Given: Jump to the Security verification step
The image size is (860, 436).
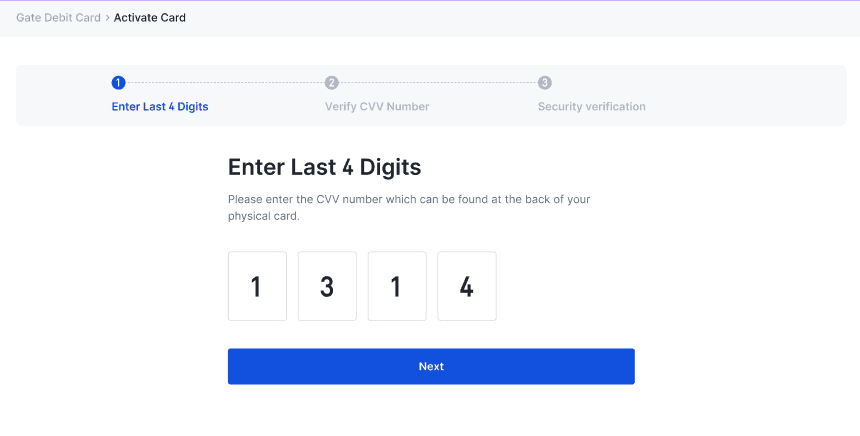Looking at the screenshot, I should [x=591, y=106].
